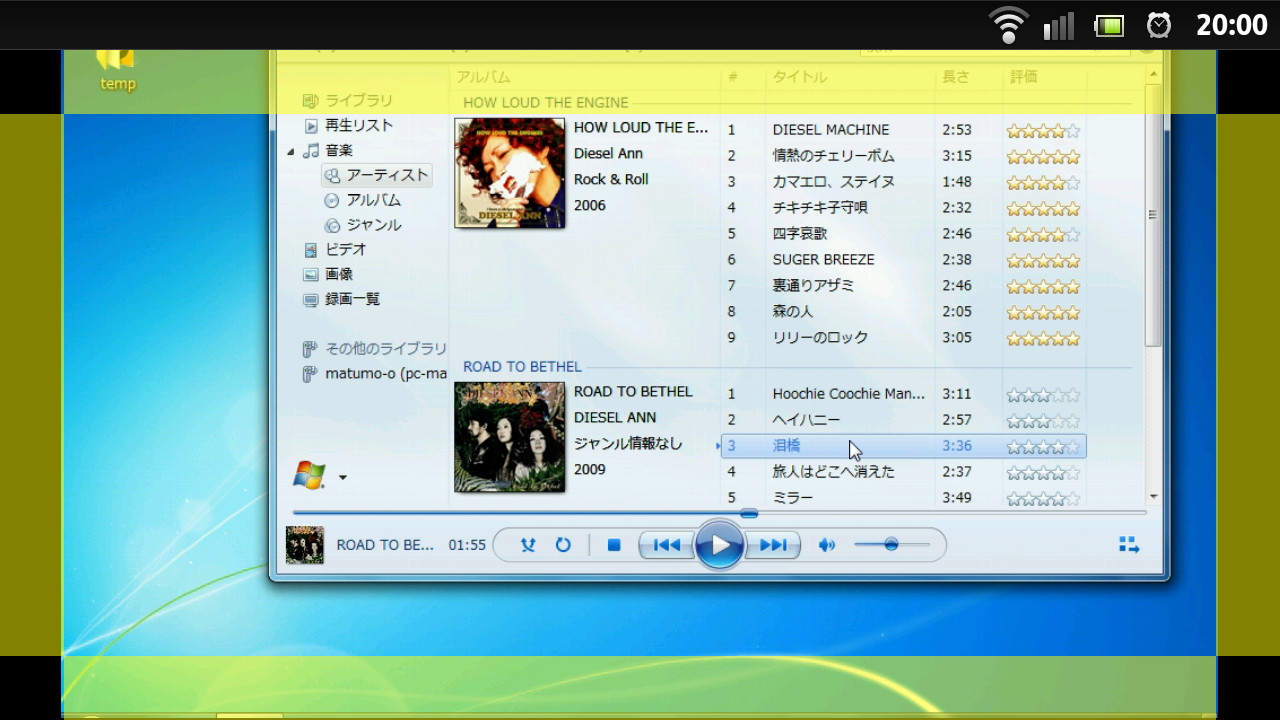
Task: Click the ジャンル情報なし genre text
Action: tap(628, 443)
